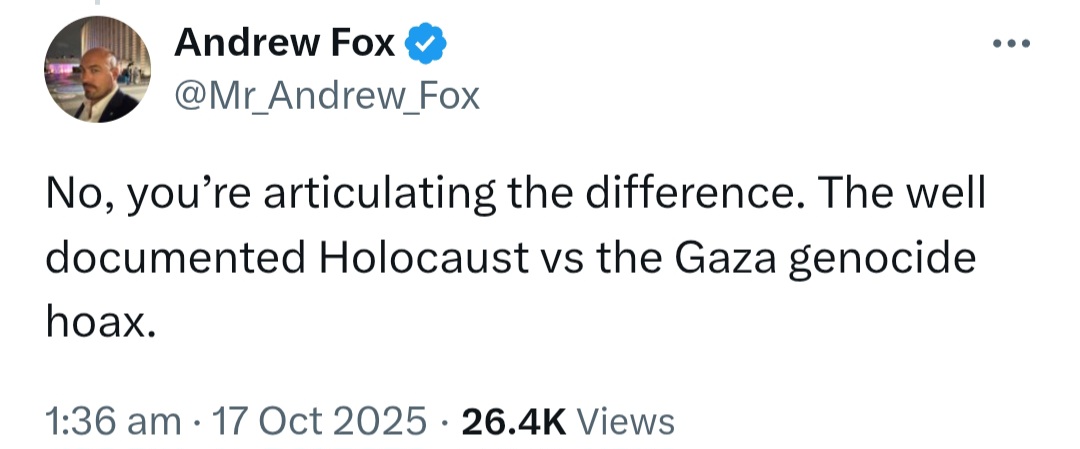1080x449 pixels.
Task: Click the word difference in the tweet
Action: pos(690,194)
